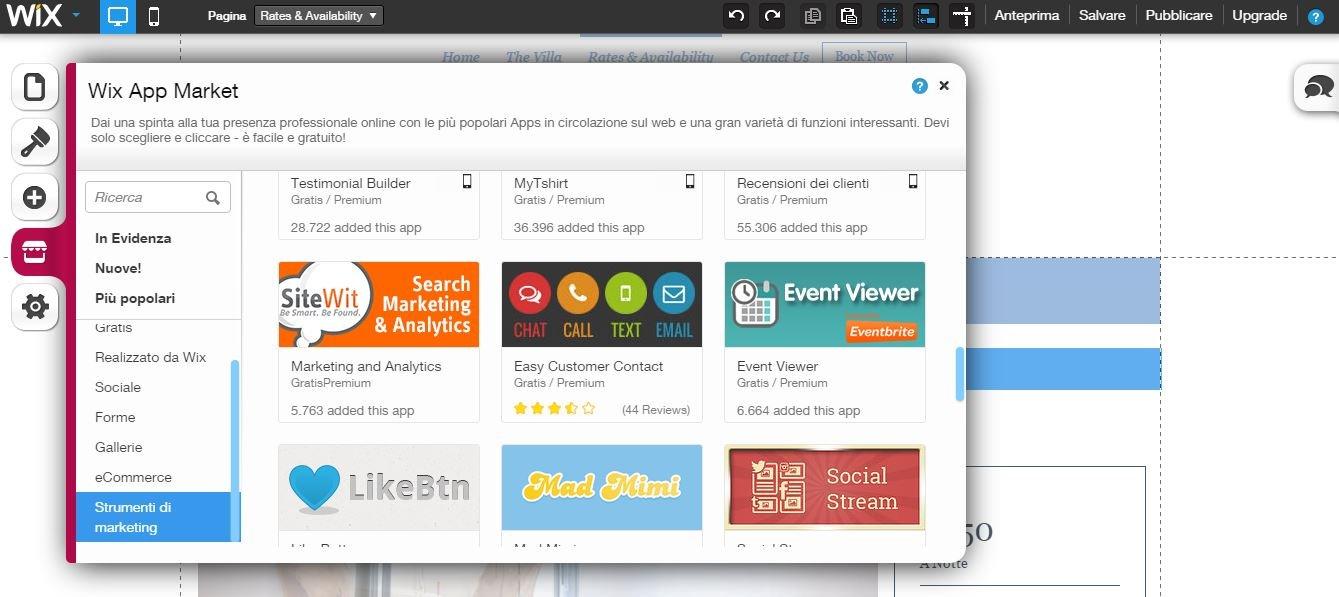The height and width of the screenshot is (597, 1339).
Task: Open the Pagina page selector dropdown
Action: click(x=318, y=16)
